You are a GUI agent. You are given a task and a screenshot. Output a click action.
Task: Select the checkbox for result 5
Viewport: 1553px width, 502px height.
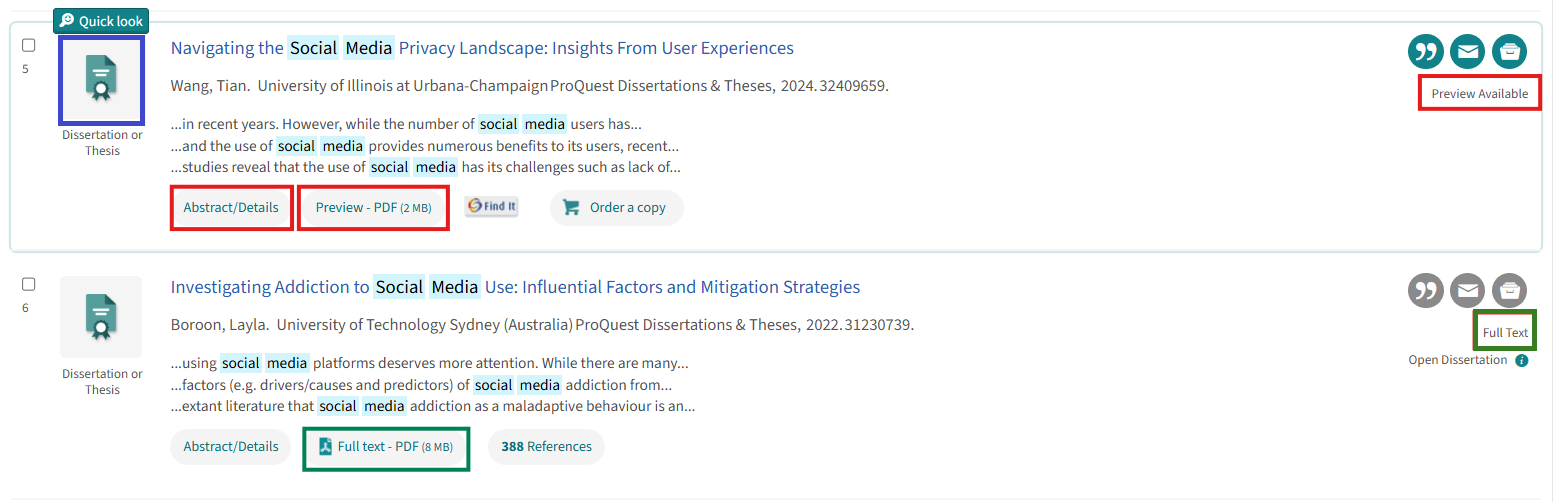click(x=28, y=46)
